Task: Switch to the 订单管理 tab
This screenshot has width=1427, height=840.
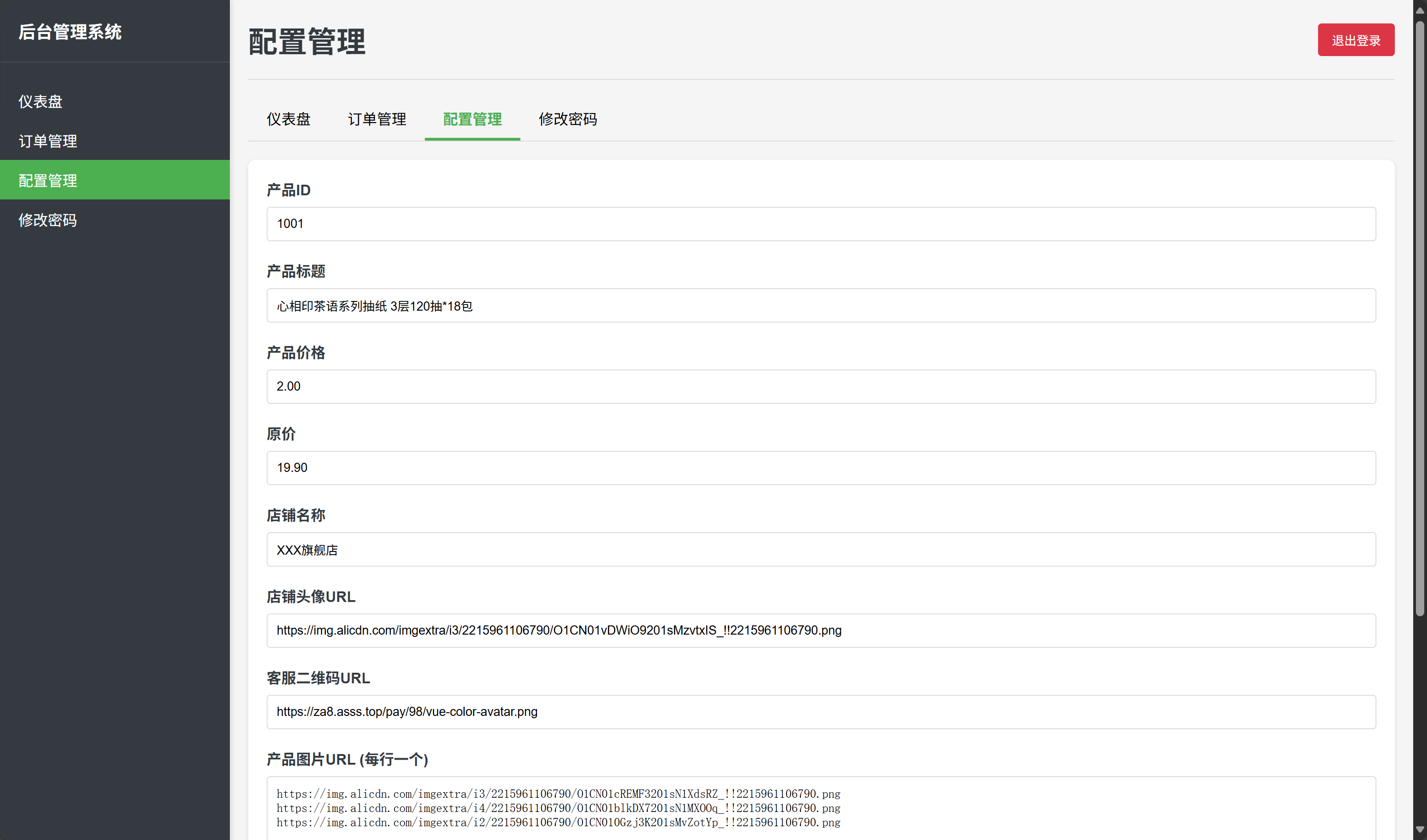Action: point(377,119)
